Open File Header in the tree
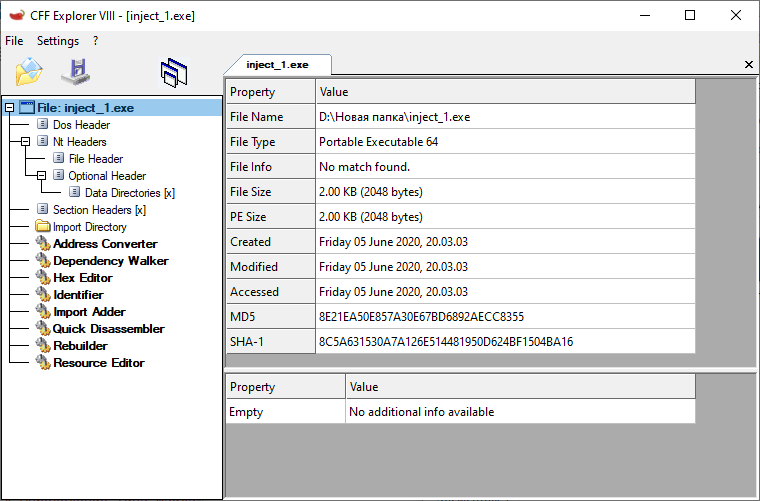 tap(95, 158)
